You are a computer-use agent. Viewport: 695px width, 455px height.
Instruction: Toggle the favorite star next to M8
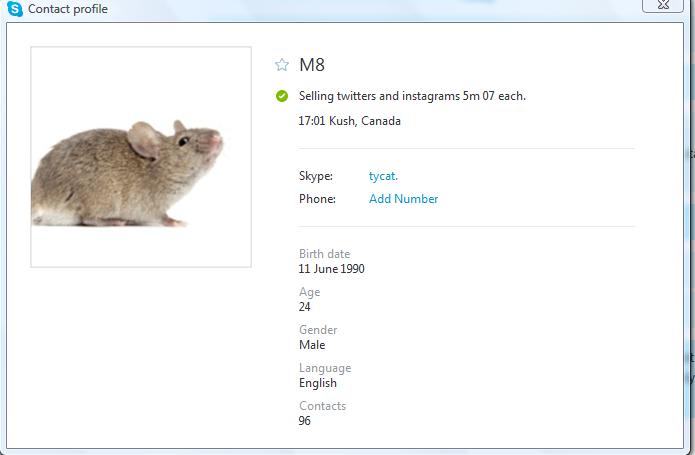click(282, 65)
